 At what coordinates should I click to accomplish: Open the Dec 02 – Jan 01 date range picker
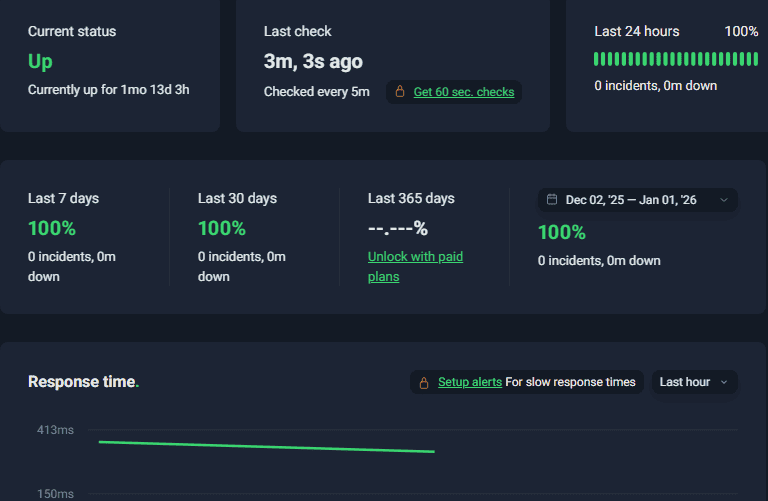(637, 200)
